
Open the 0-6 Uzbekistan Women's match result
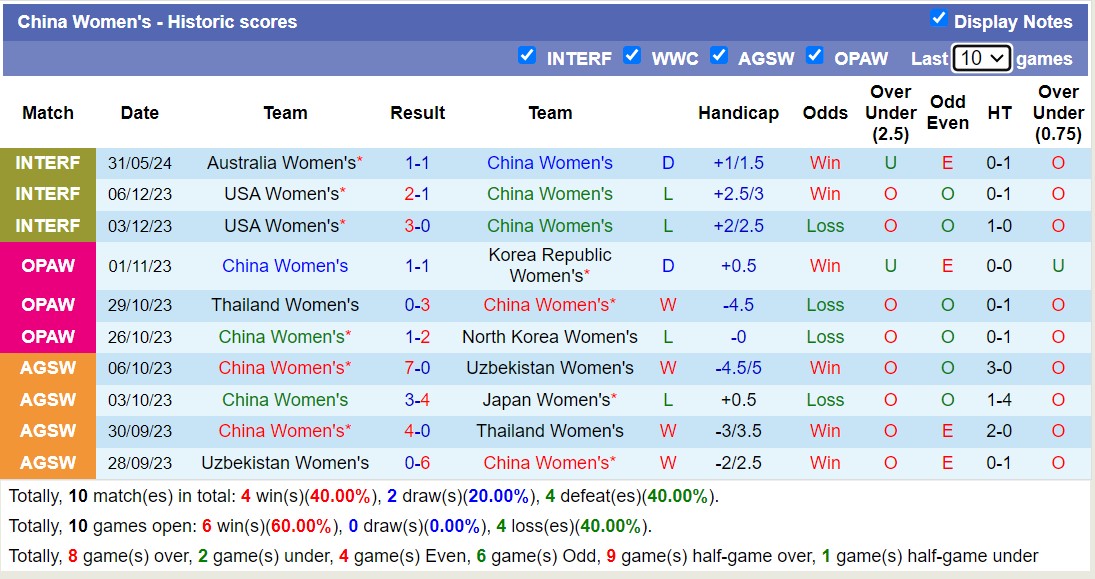(417, 463)
